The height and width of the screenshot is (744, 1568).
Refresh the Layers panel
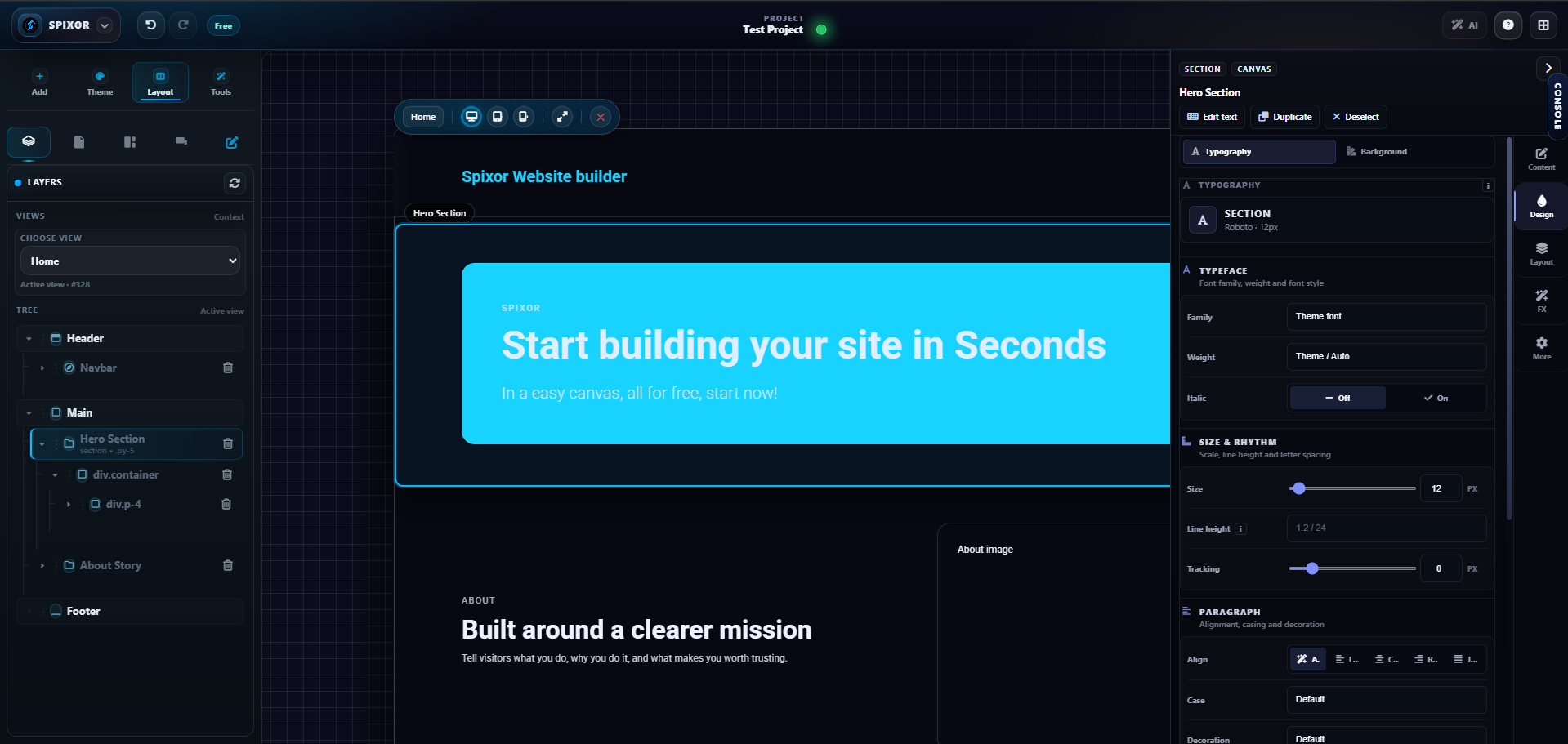coord(235,183)
